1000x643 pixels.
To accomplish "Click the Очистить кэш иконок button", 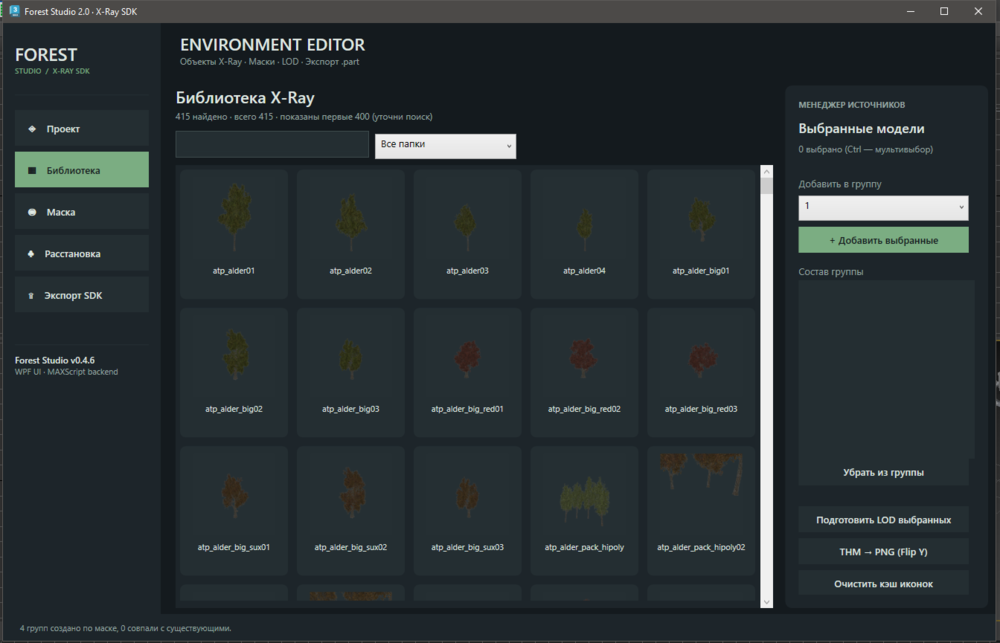I will (883, 583).
